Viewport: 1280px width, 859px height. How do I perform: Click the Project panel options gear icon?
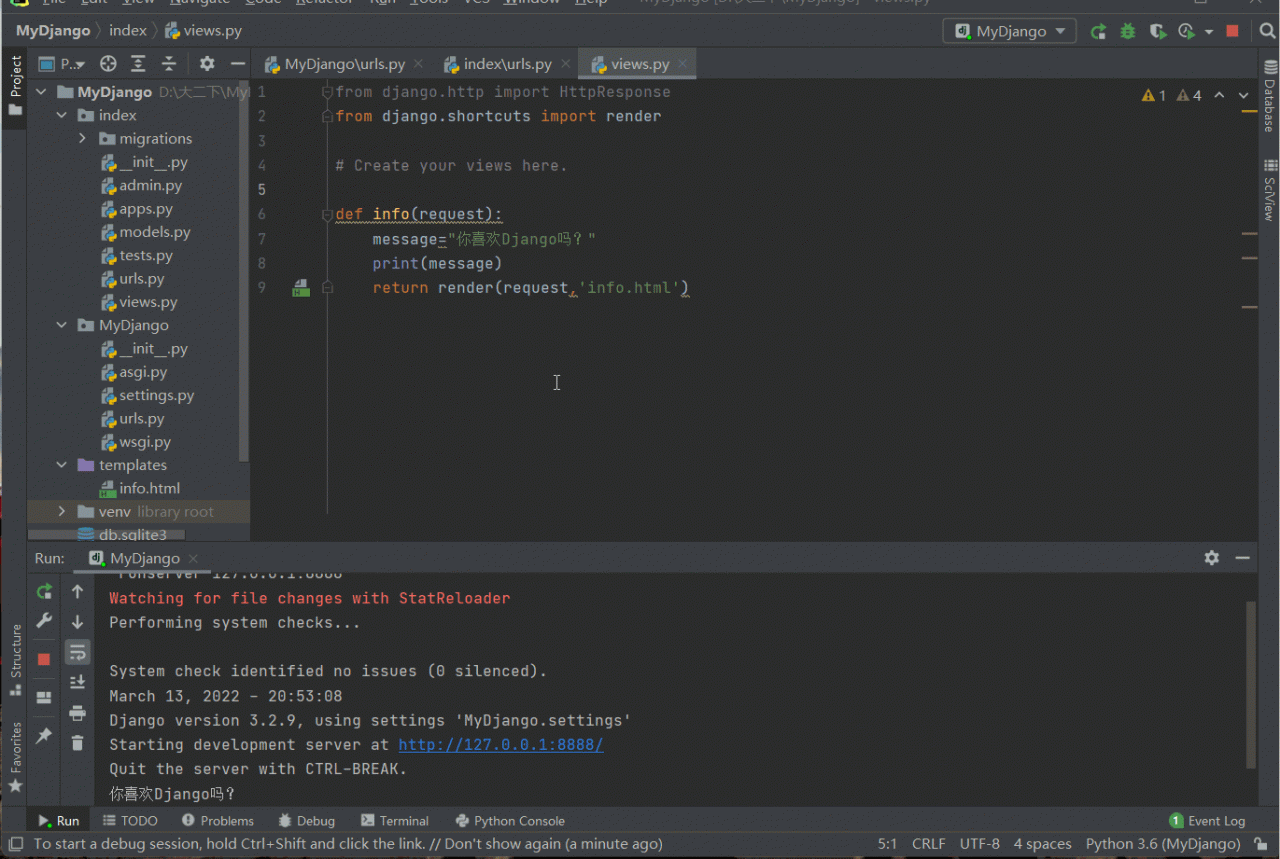point(207,64)
